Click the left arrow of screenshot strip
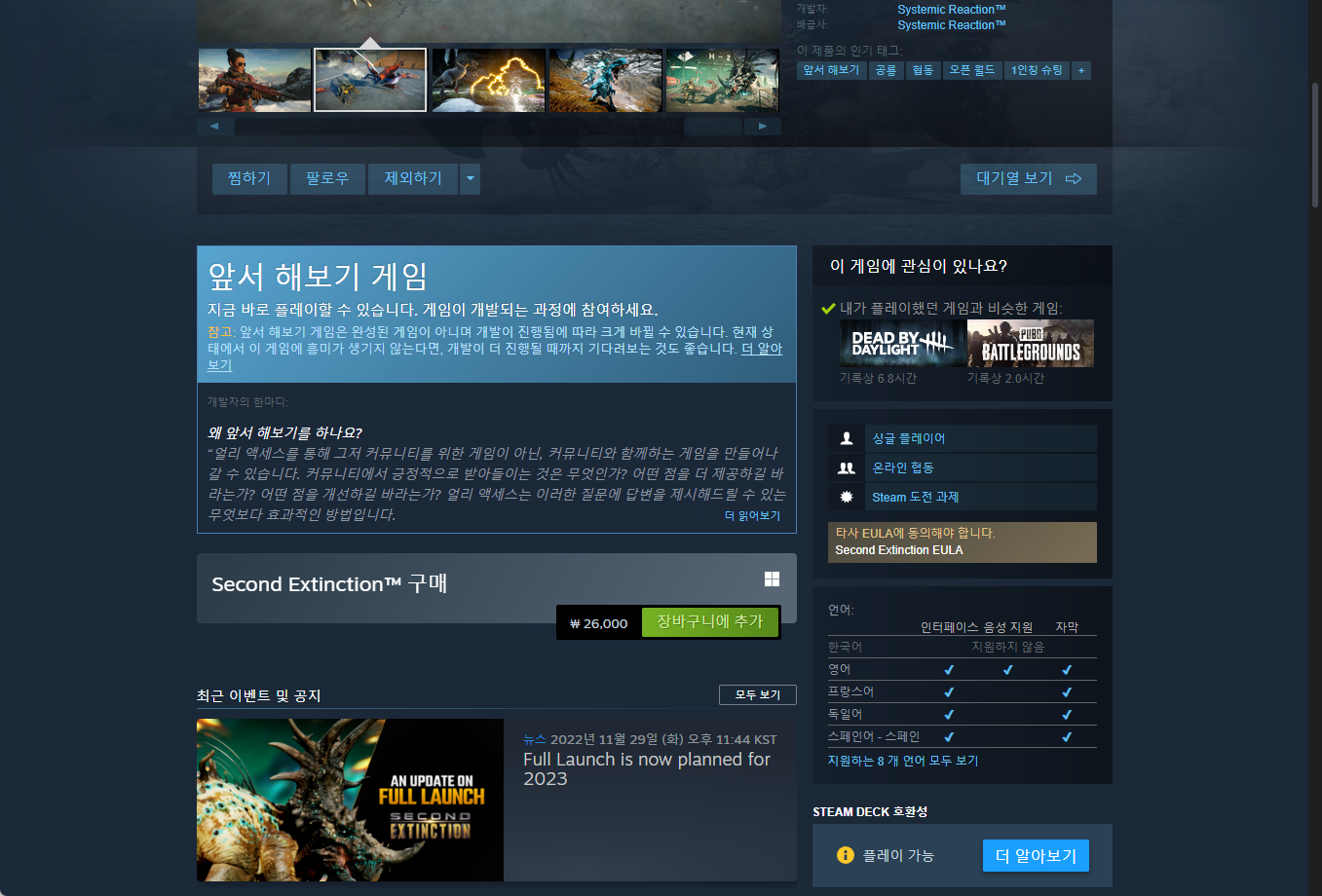 214,127
